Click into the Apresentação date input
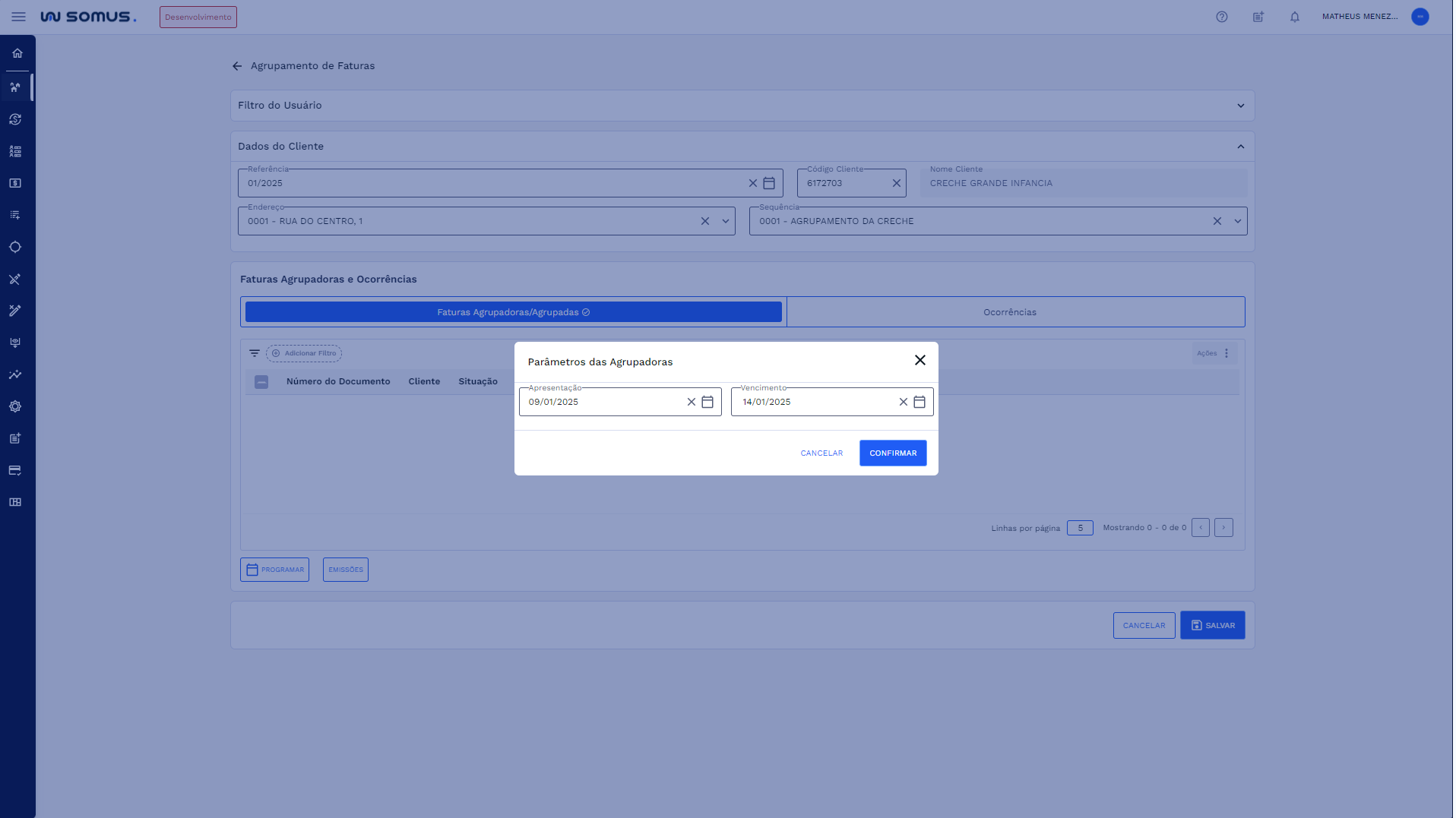Viewport: 1456px width, 818px height. point(600,402)
